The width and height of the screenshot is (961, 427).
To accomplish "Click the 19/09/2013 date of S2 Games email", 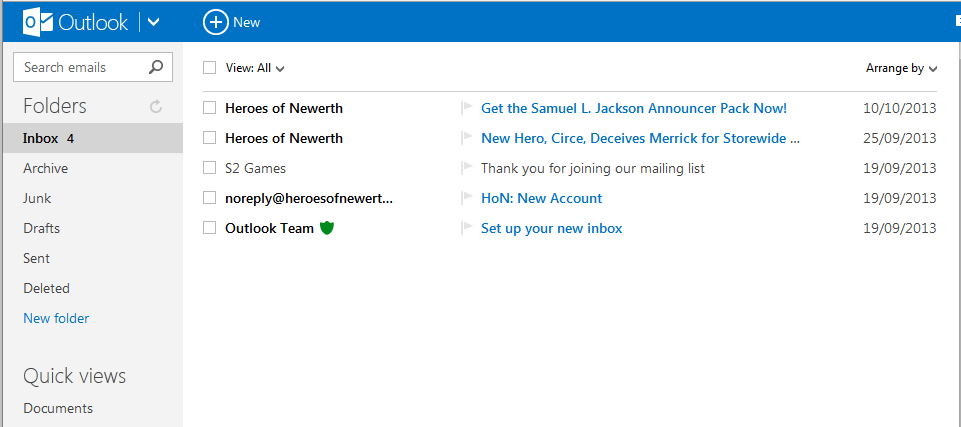I will [899, 168].
